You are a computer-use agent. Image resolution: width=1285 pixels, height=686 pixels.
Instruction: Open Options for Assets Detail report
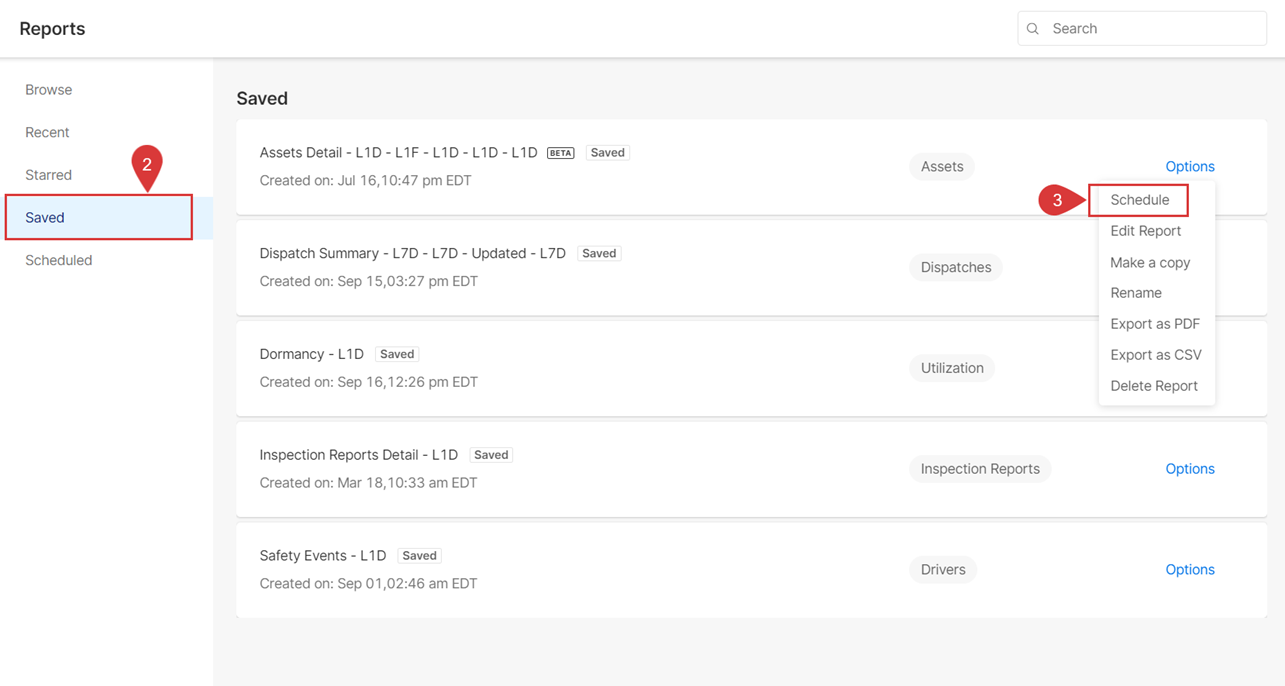(1189, 167)
